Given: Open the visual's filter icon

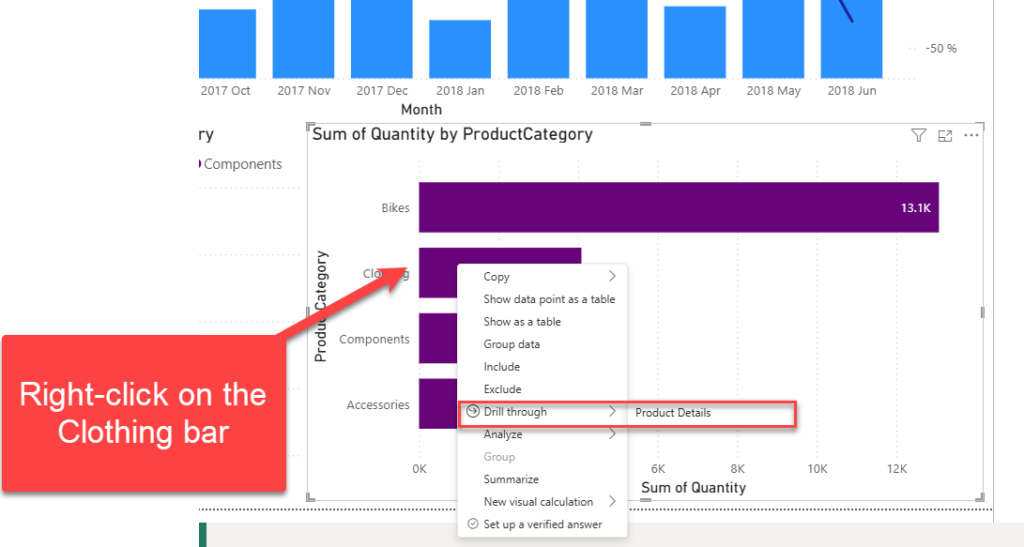Looking at the screenshot, I should click(x=918, y=136).
